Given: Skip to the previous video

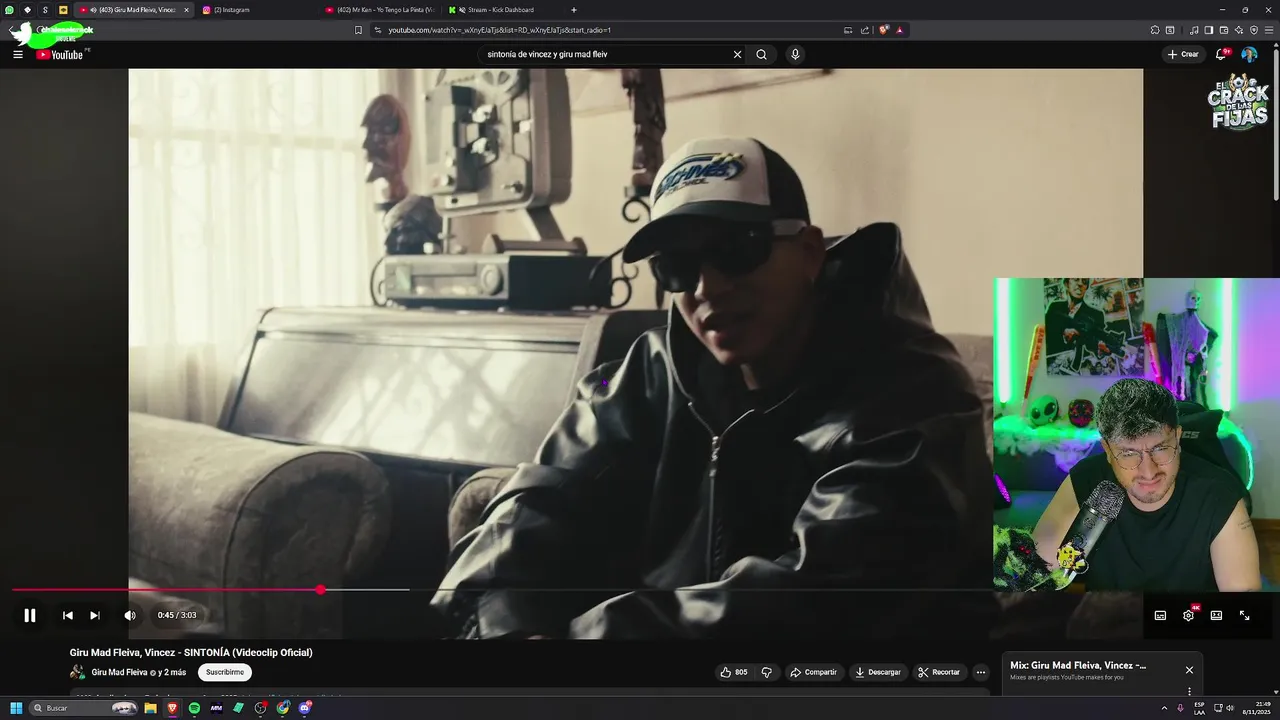Looking at the screenshot, I should tap(67, 615).
